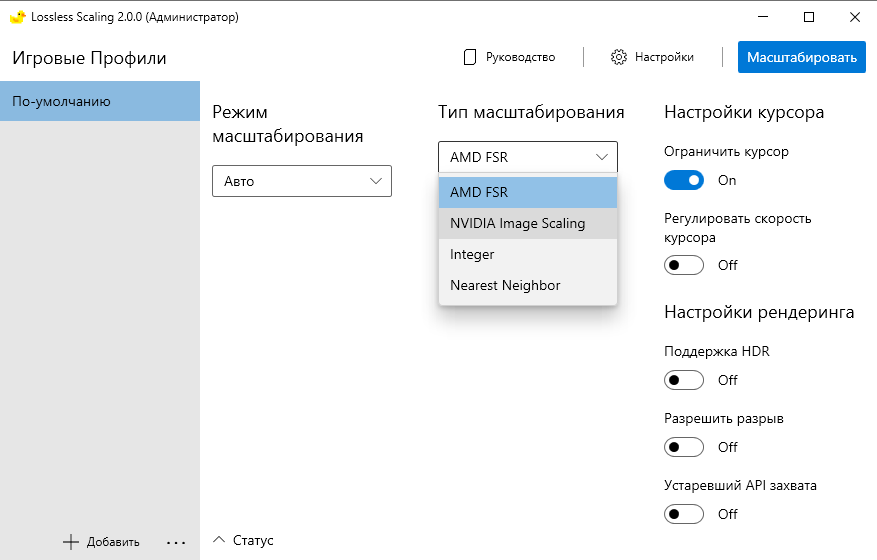877x560 pixels.
Task: Open Настройки gear icon
Action: 619,57
